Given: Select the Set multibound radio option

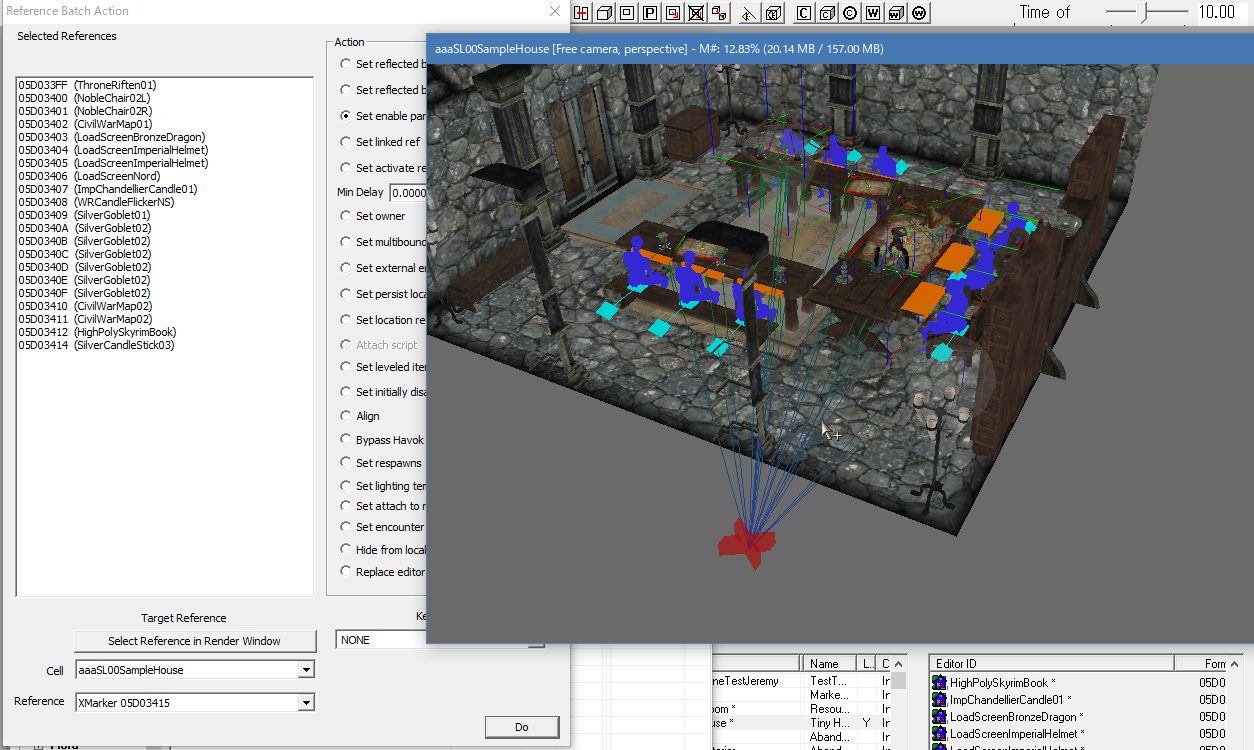Looking at the screenshot, I should (346, 242).
